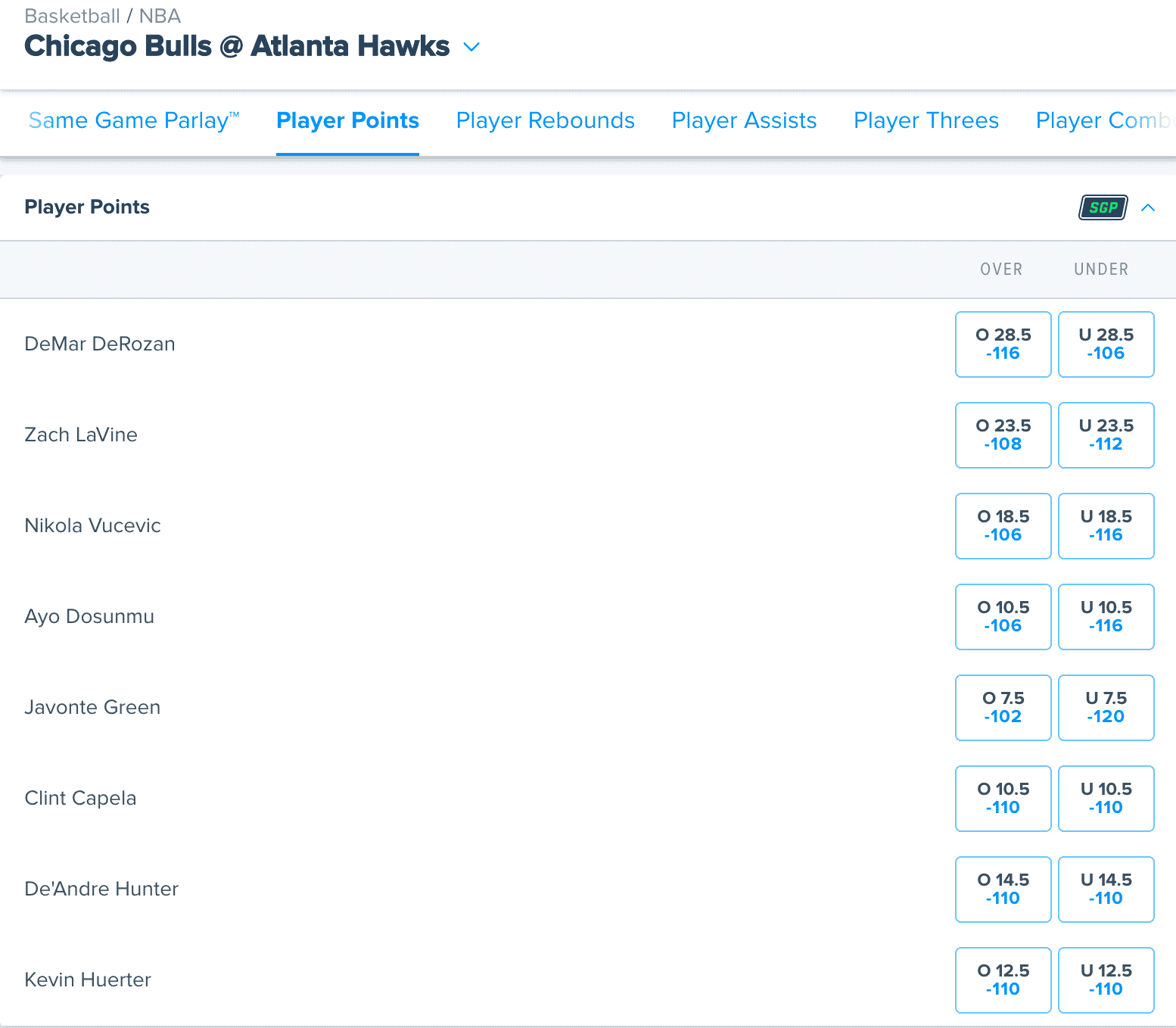Select Kevin Huerter under 12.5 points
Image resolution: width=1176 pixels, height=1028 pixels.
1106,980
